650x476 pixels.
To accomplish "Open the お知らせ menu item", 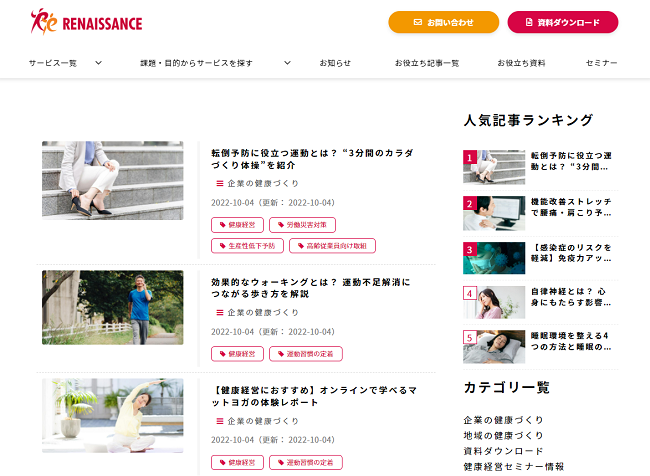I will coord(335,63).
